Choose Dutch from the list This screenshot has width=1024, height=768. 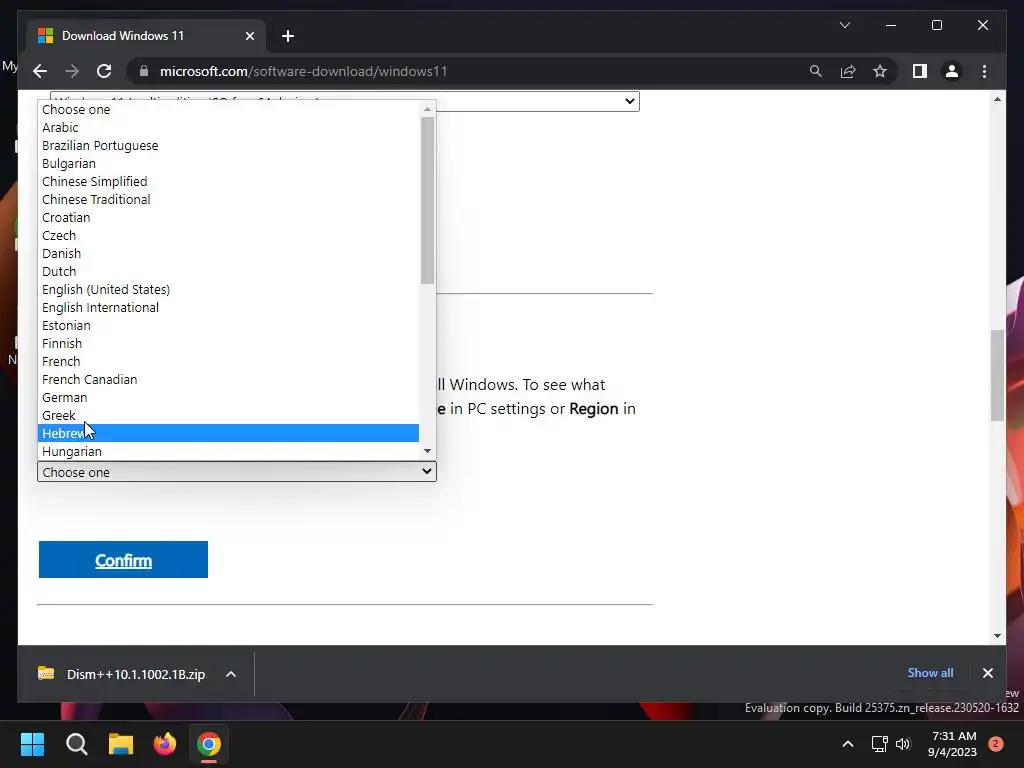[x=228, y=271]
